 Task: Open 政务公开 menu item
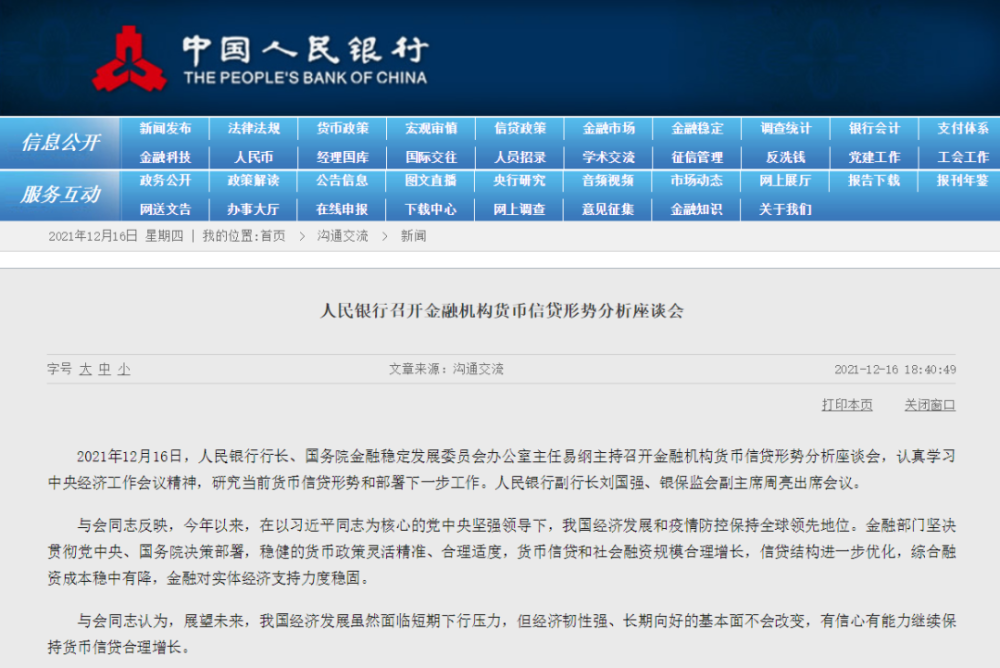[x=165, y=181]
